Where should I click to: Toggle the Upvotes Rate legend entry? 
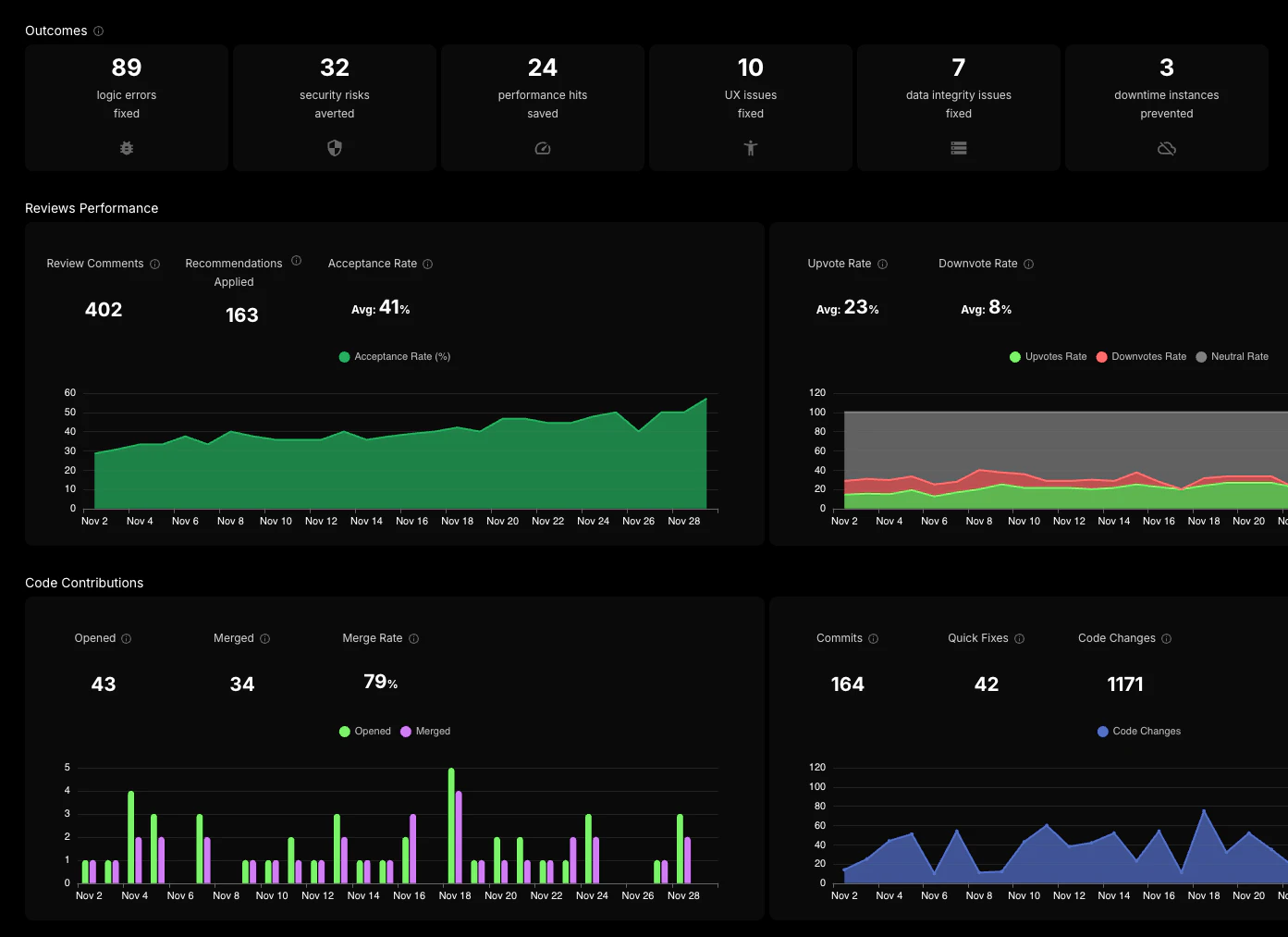(1049, 356)
